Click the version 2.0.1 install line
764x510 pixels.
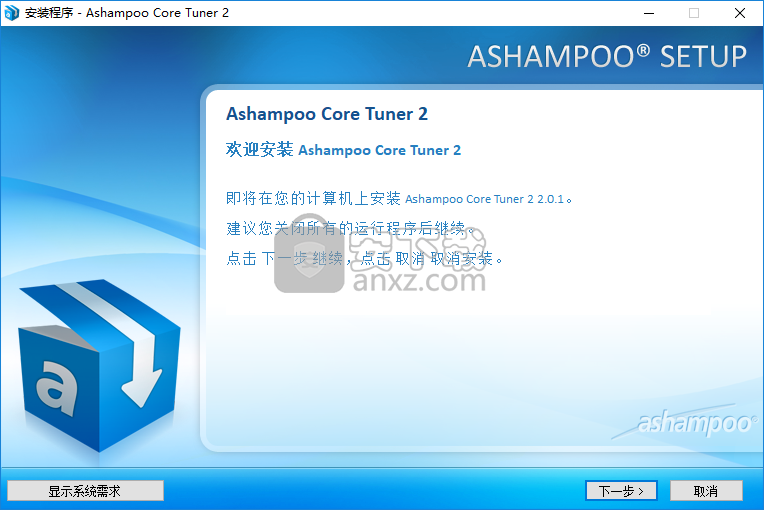(399, 198)
